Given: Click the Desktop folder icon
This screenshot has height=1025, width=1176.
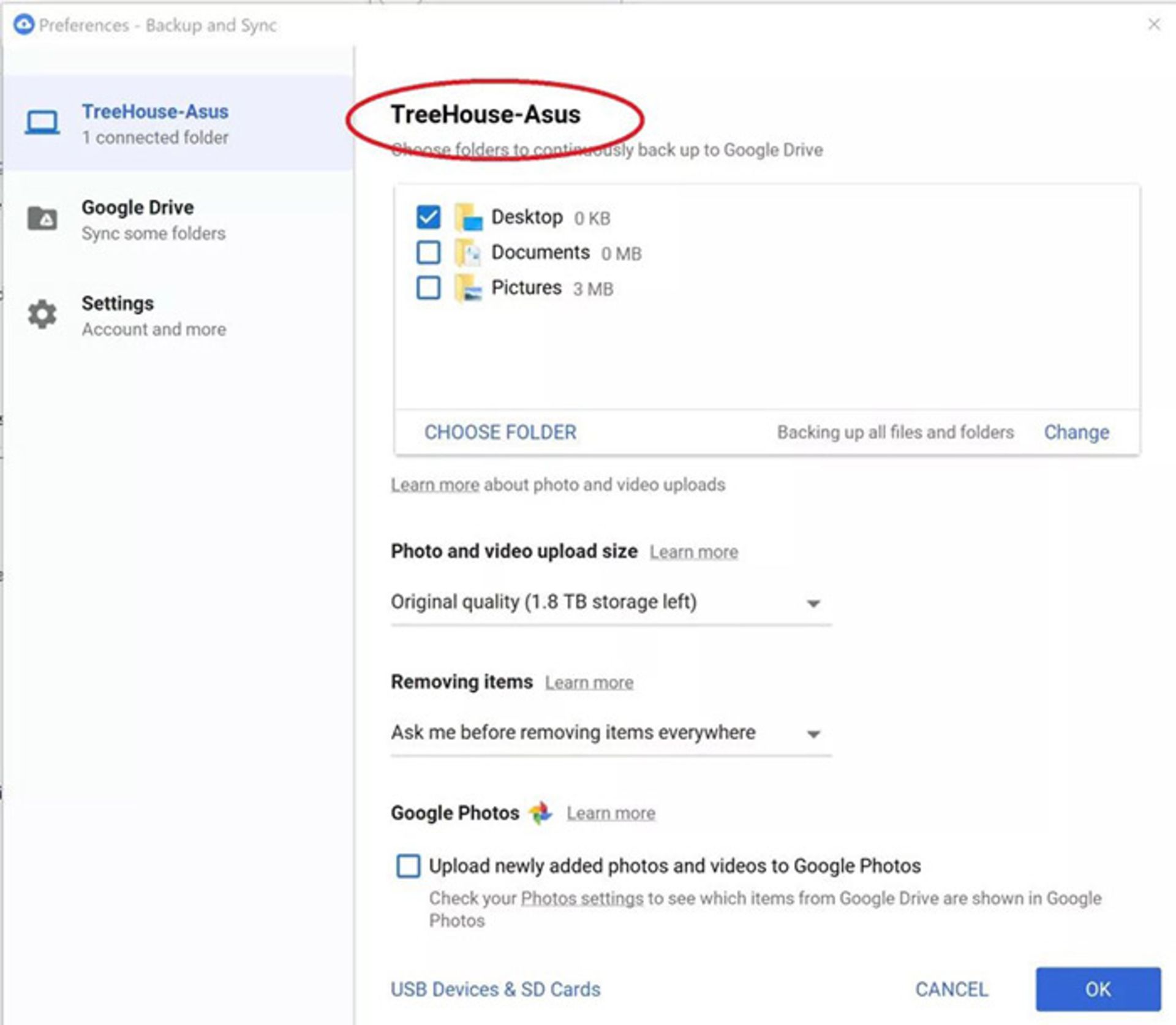Looking at the screenshot, I should pyautogui.click(x=469, y=217).
